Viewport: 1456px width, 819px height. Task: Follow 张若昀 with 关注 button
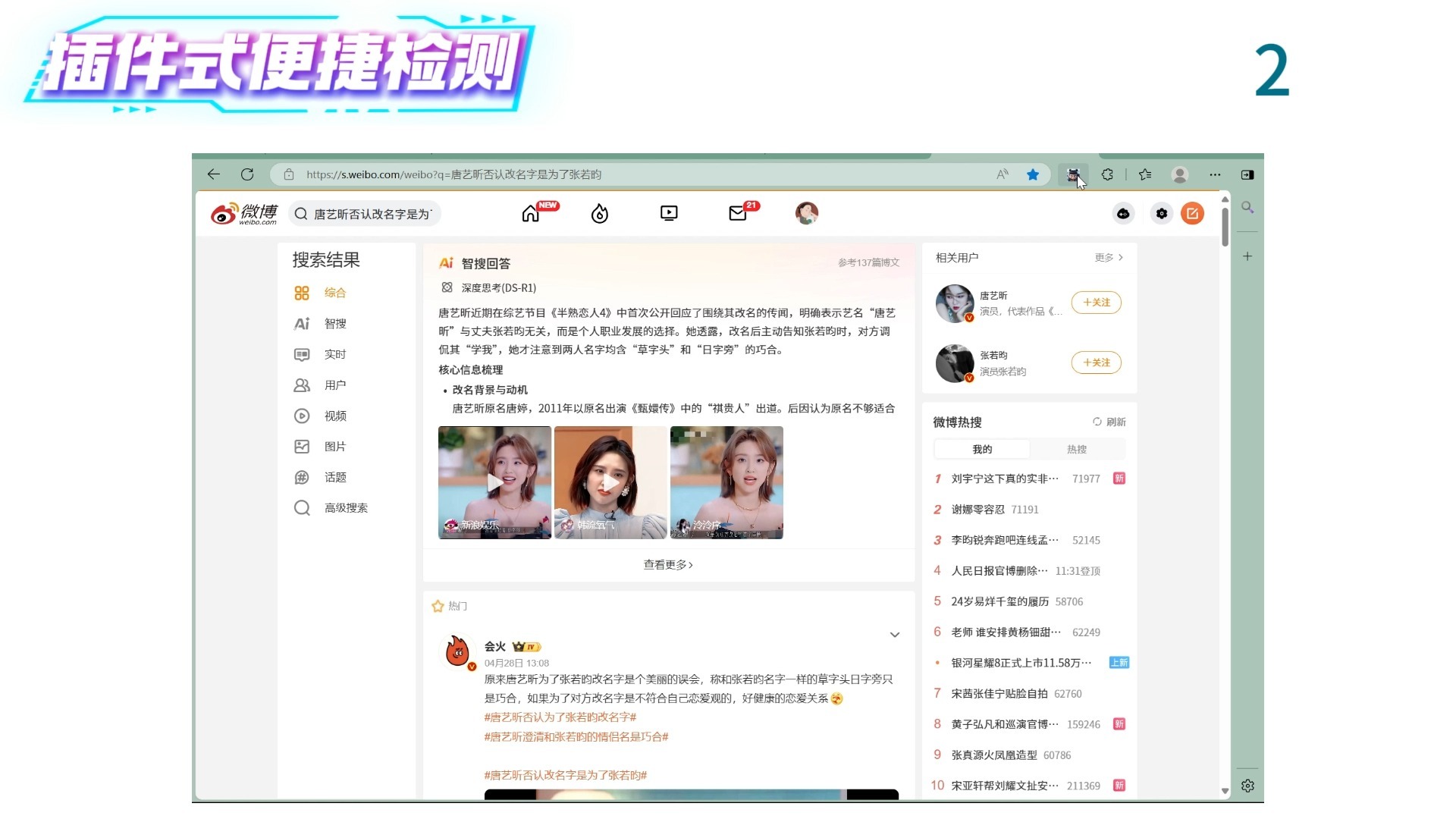[1097, 362]
